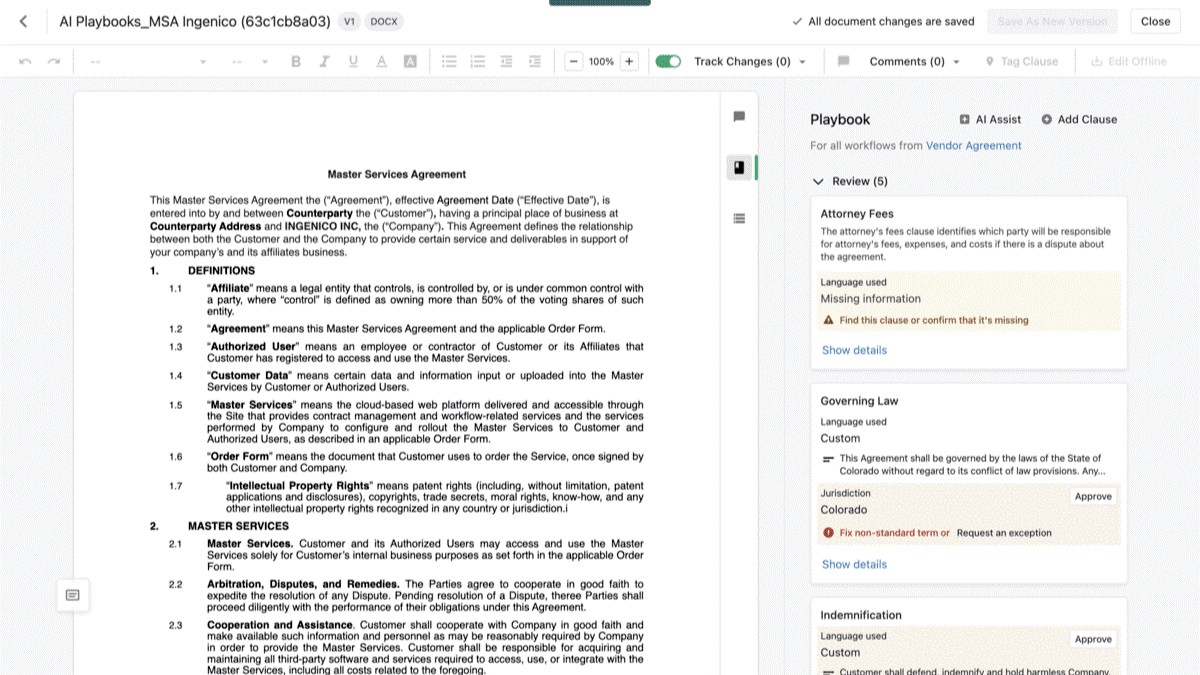
Task: Open the text highlight color tool
Action: click(408, 61)
